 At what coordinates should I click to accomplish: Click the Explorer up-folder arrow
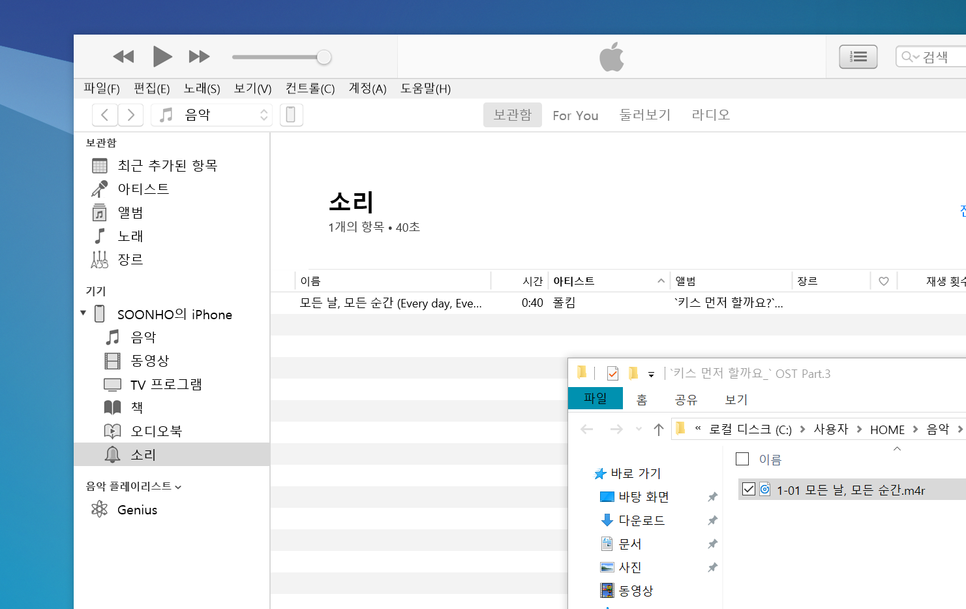click(658, 429)
